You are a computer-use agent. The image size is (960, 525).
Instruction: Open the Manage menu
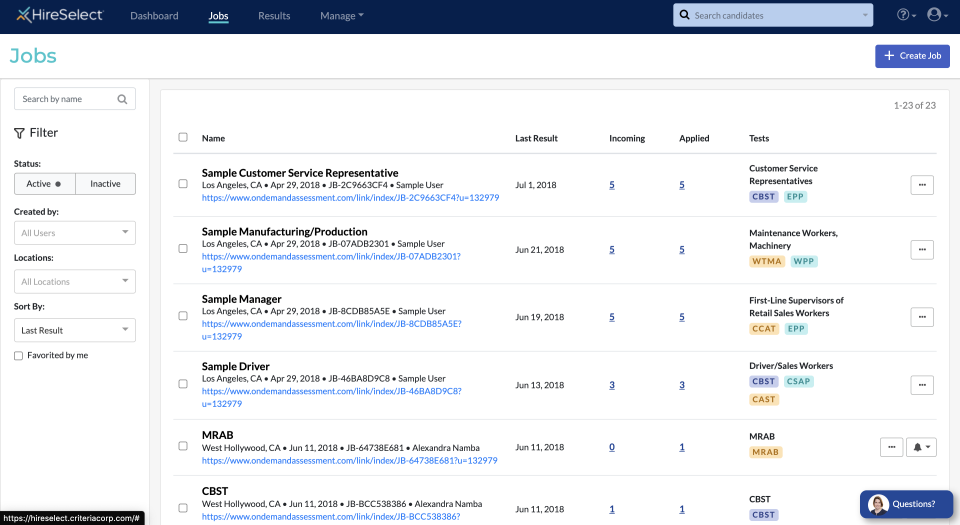(x=341, y=16)
